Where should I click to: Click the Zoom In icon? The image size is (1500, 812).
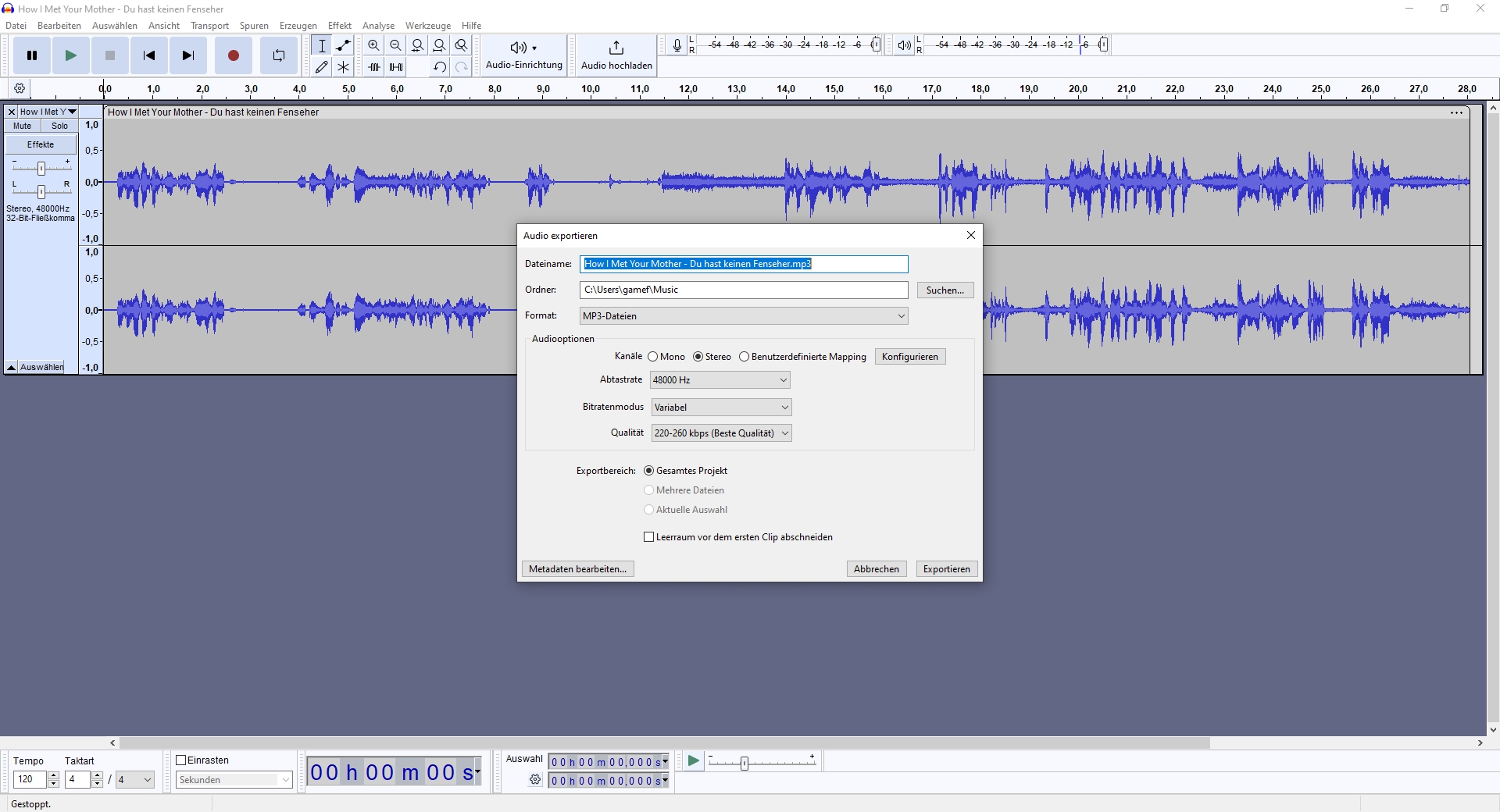373,45
